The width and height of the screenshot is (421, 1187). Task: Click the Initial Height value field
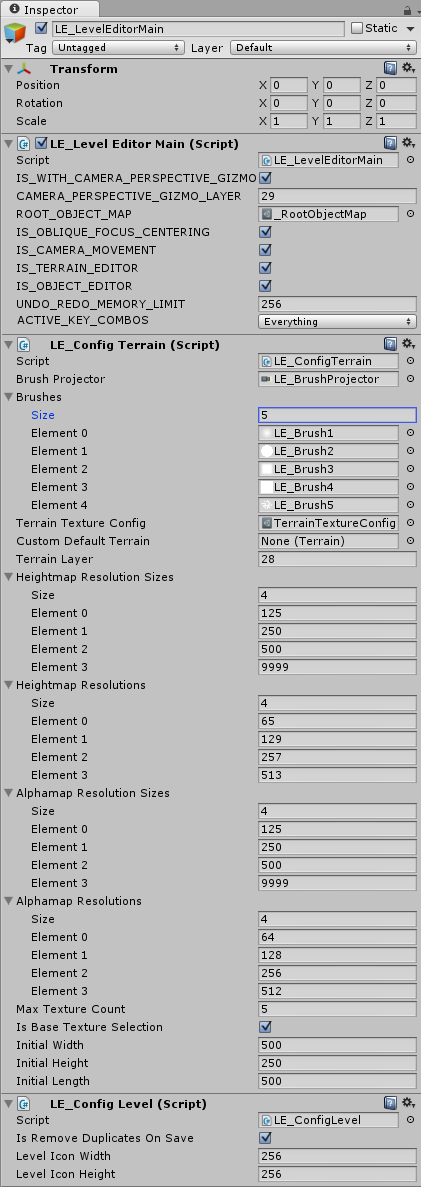click(x=337, y=1064)
